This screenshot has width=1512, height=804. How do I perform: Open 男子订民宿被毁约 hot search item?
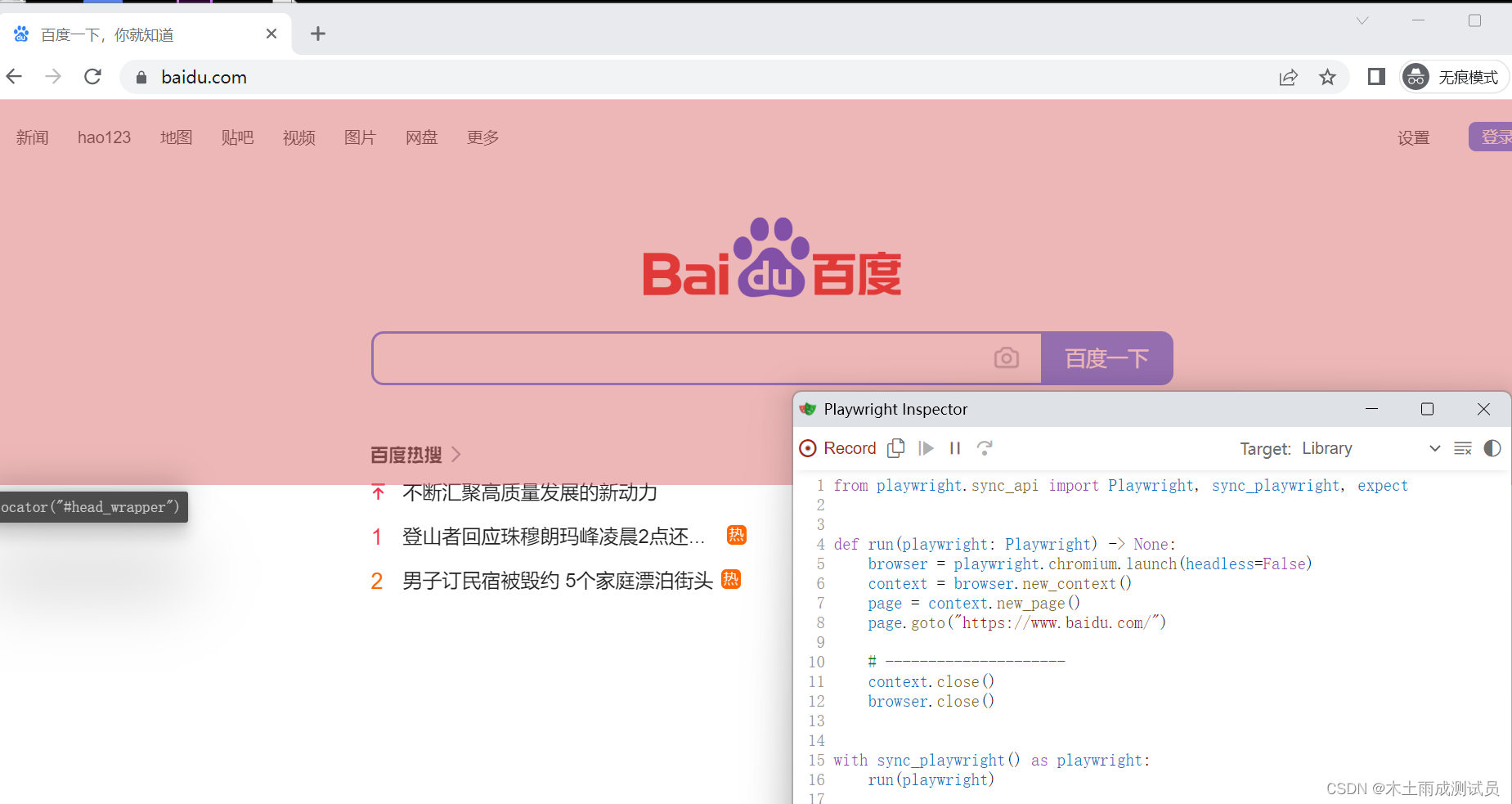(558, 581)
